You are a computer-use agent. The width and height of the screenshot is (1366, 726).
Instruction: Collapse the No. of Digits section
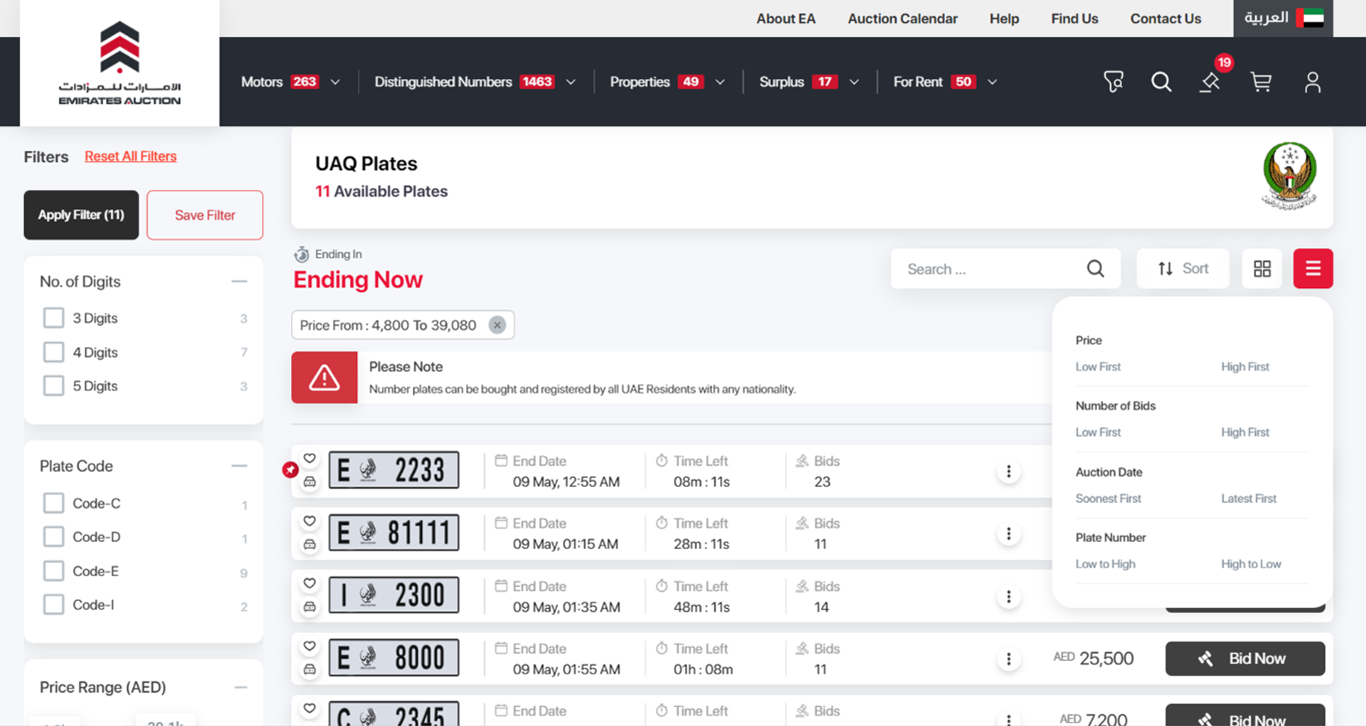[x=239, y=282]
